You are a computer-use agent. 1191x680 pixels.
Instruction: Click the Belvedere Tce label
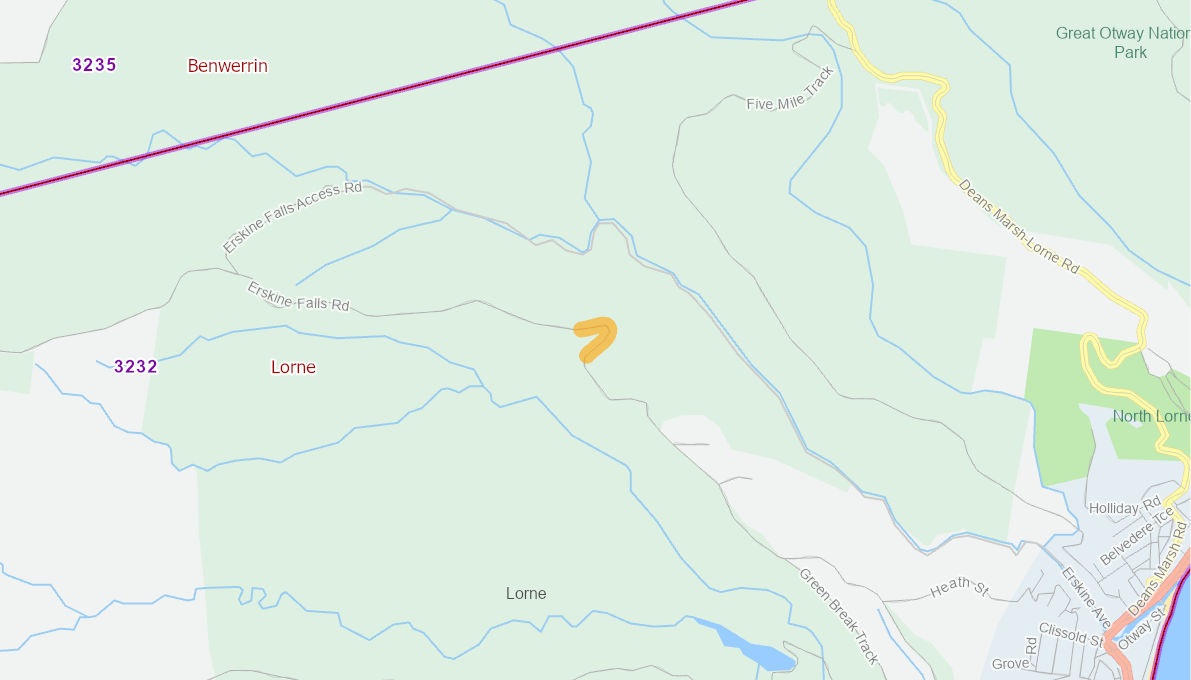click(x=1136, y=536)
